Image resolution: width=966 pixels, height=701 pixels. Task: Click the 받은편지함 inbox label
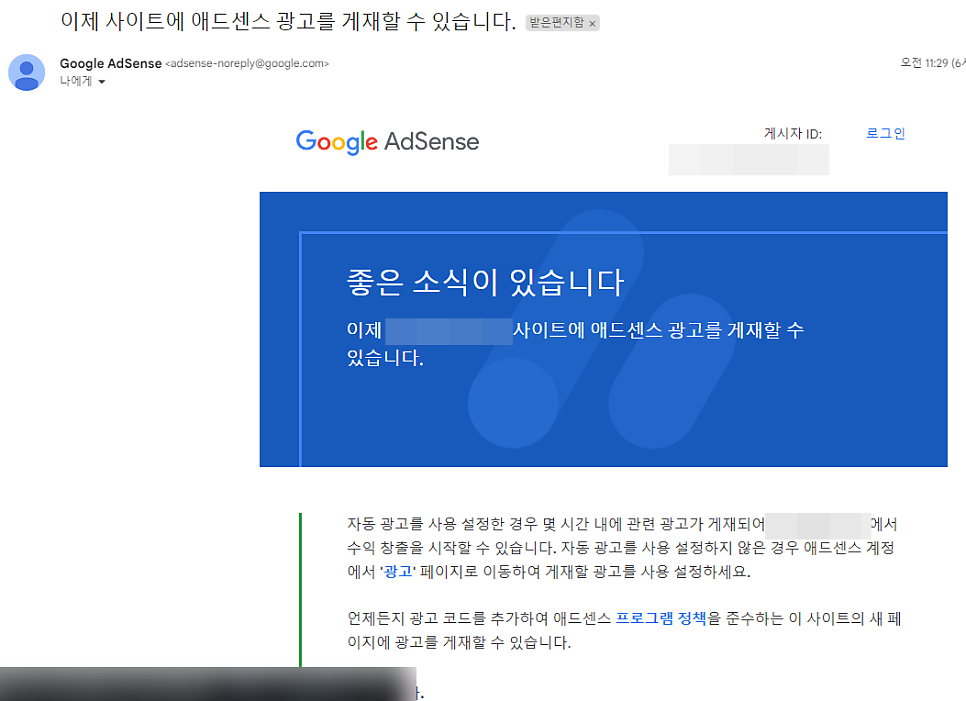(x=556, y=23)
